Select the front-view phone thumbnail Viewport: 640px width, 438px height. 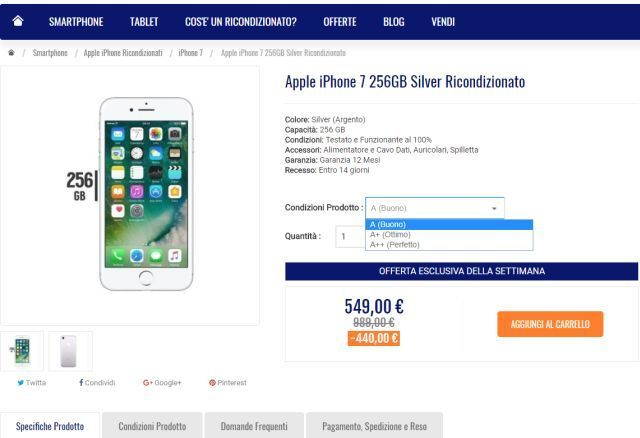tap(22, 351)
